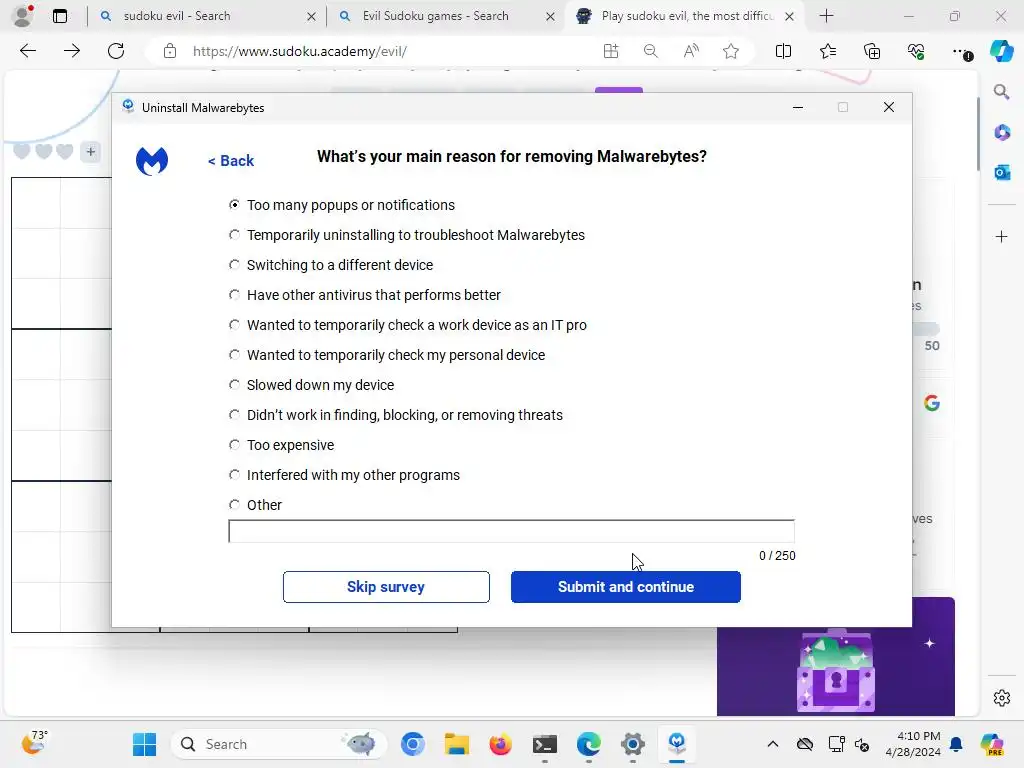Add page to favorites star icon
1024x768 pixels.
click(731, 51)
